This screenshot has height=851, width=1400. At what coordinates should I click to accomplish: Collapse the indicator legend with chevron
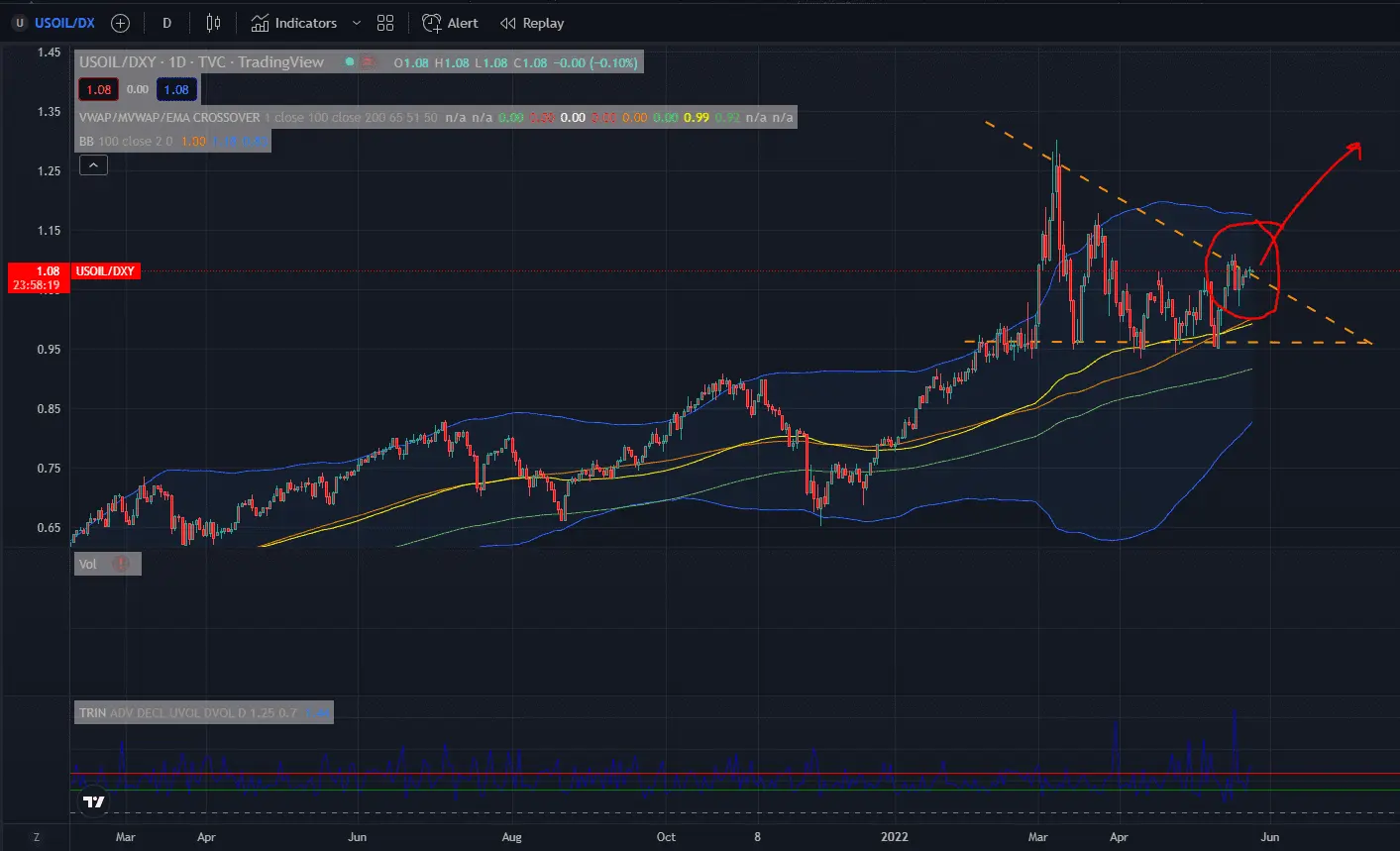[93, 165]
